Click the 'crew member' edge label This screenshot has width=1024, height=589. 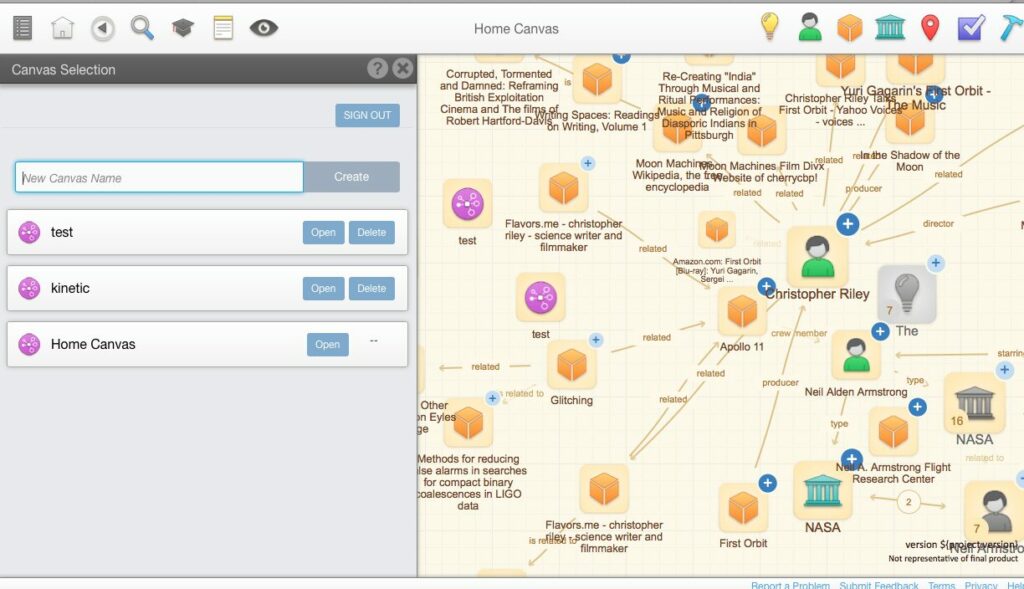tap(799, 333)
